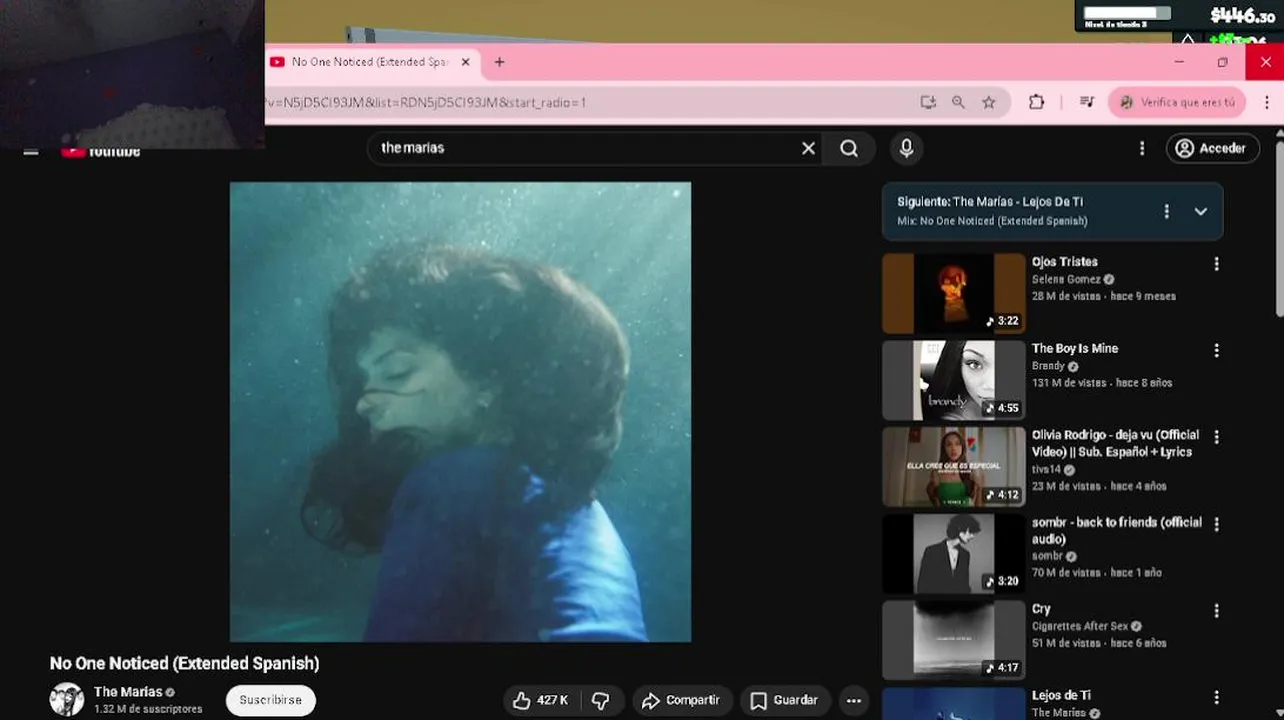Collapse the mix playlist panel chevron
This screenshot has height=720, width=1284.
pyautogui.click(x=1200, y=211)
